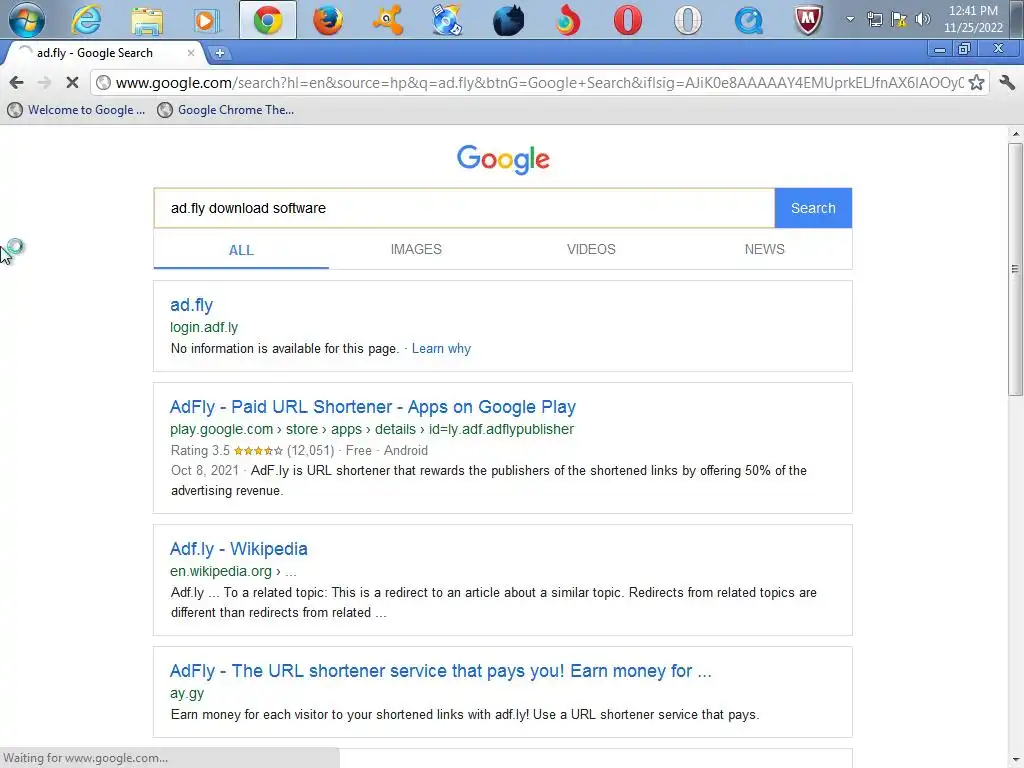Open AdFly URL shortener that pays you result
The height and width of the screenshot is (768, 1024).
pos(441,671)
